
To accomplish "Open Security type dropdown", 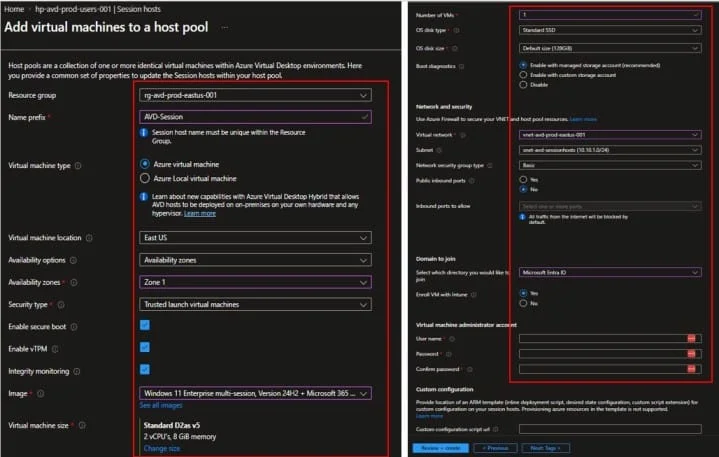I will coord(255,305).
